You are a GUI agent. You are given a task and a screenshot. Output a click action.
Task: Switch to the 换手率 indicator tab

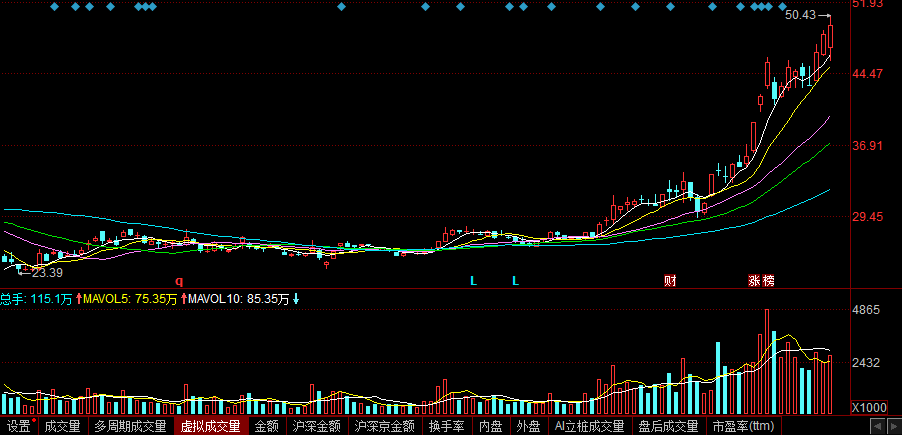[x=447, y=426]
